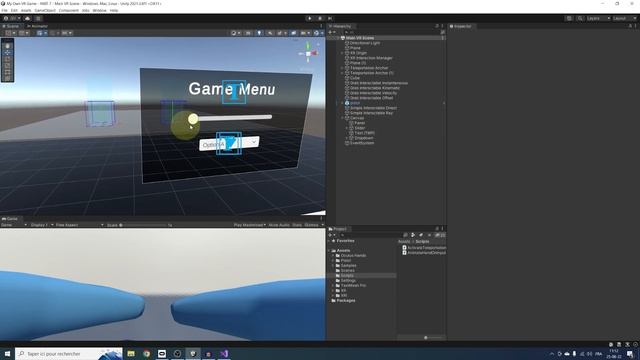Select the Rect tool in the Scene toolbar

point(7,72)
